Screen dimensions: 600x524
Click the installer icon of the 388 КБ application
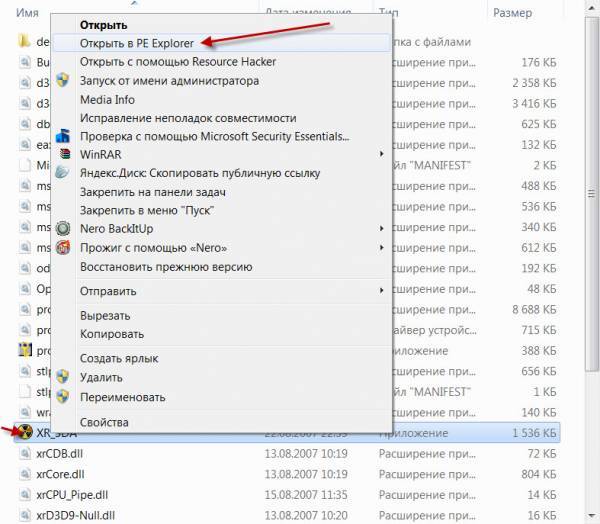[25, 350]
